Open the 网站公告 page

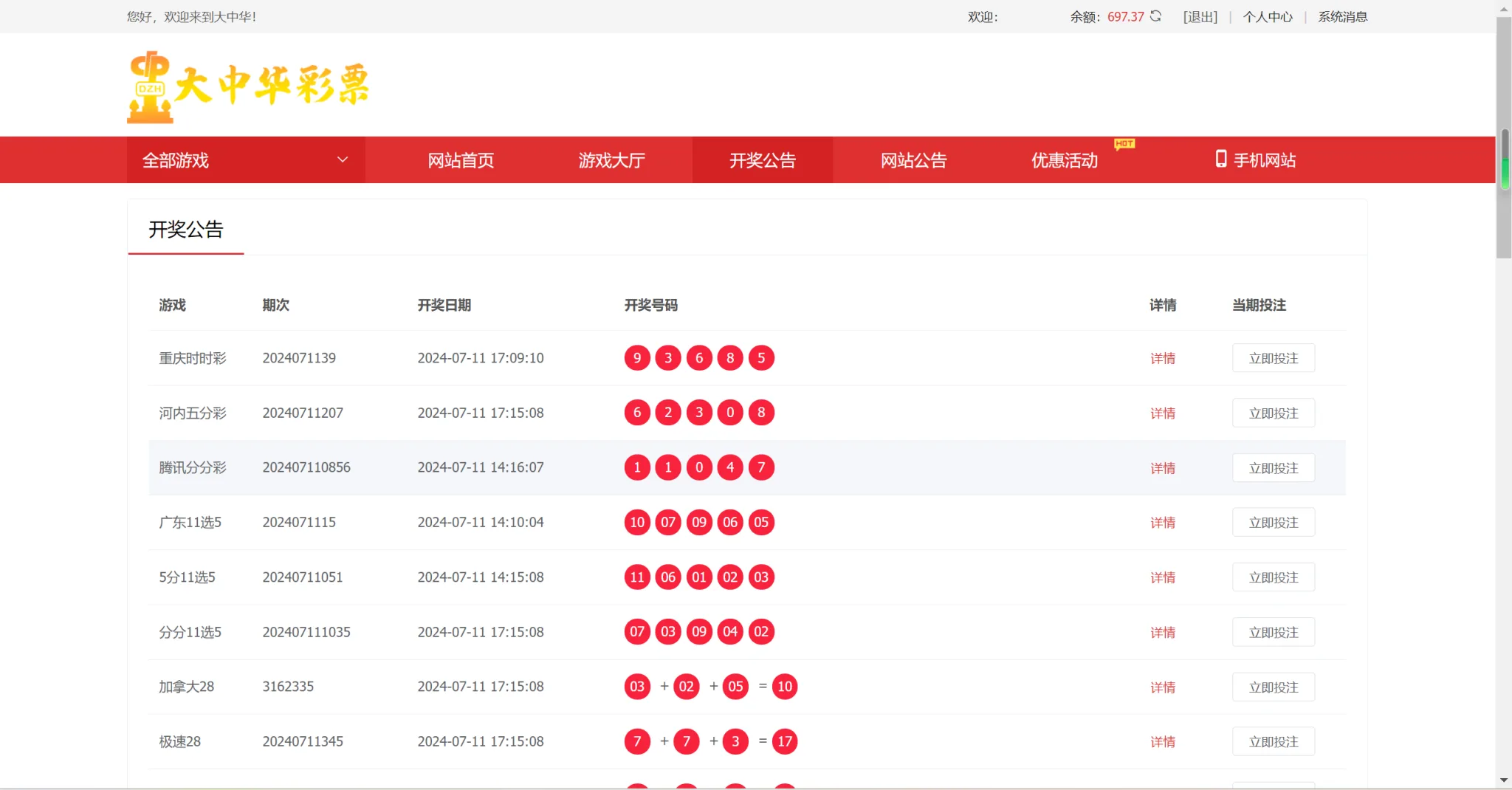[x=913, y=159]
